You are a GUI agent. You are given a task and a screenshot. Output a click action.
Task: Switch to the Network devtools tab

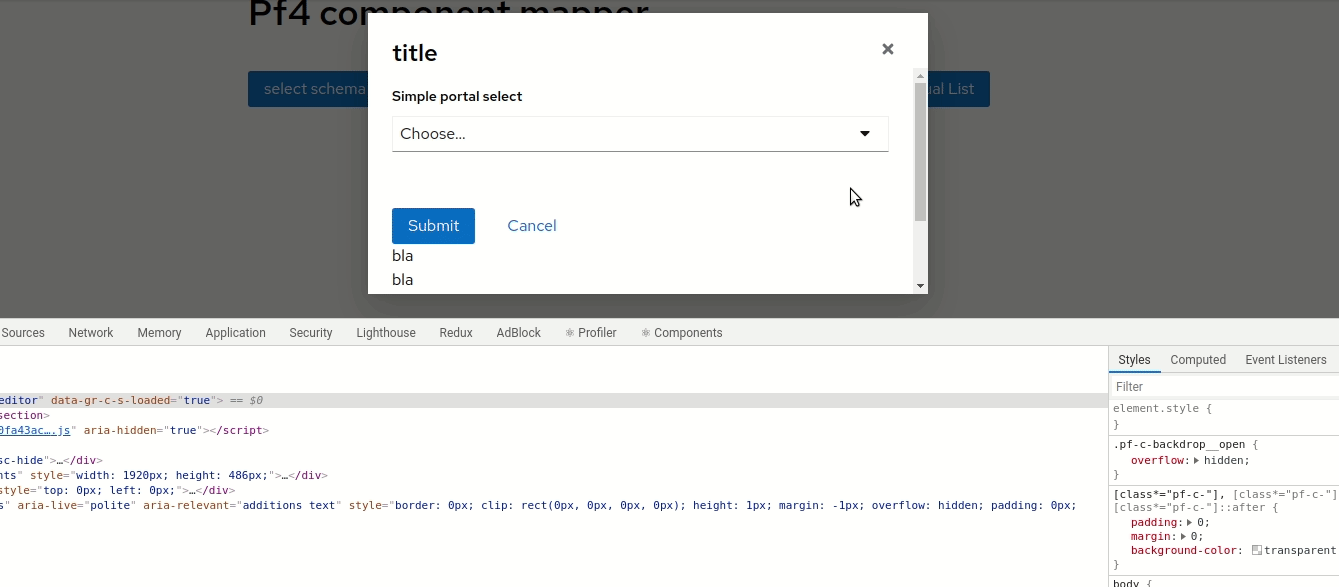tap(91, 333)
